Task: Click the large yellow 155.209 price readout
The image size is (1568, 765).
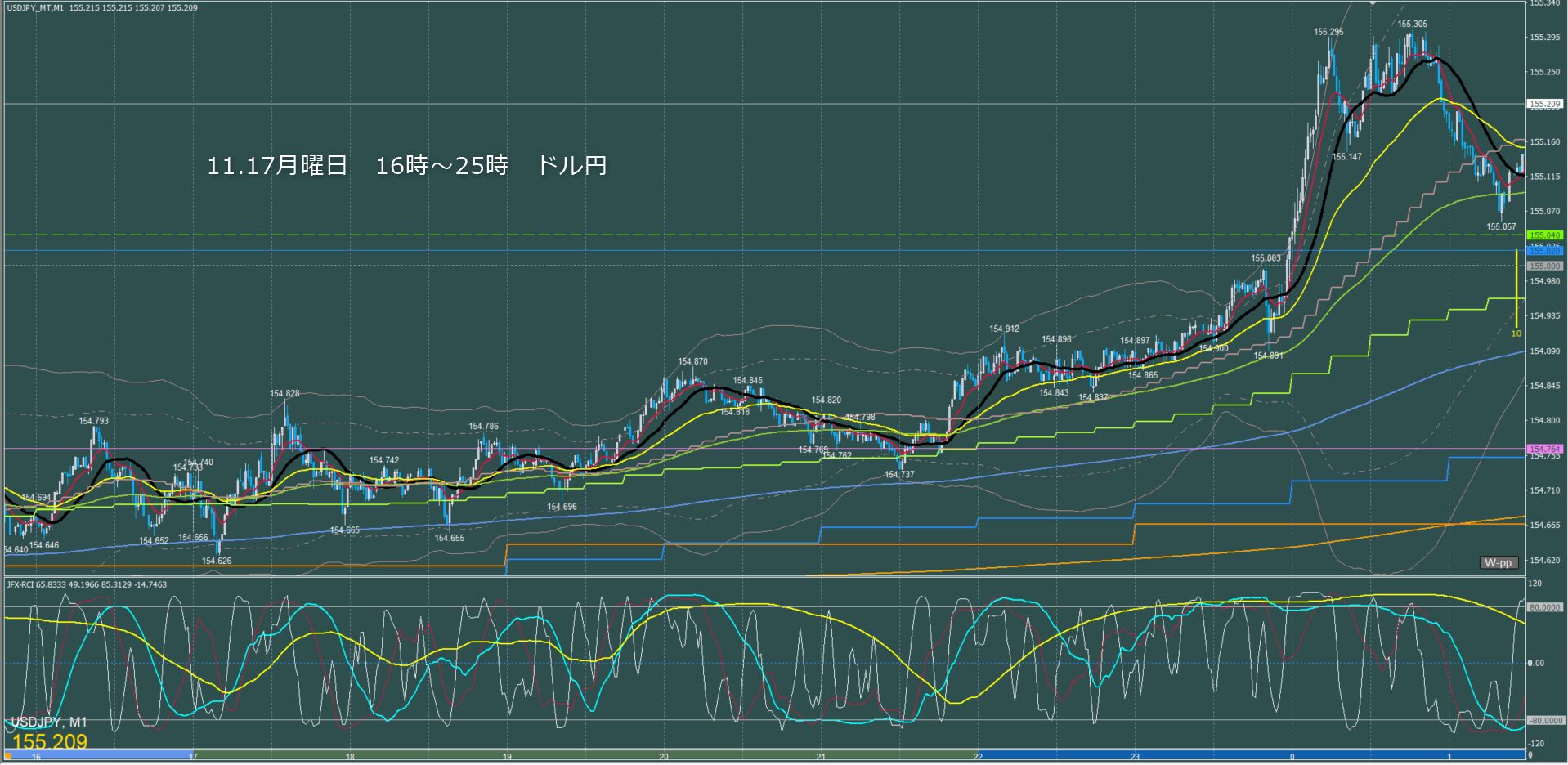Action: pyautogui.click(x=50, y=741)
